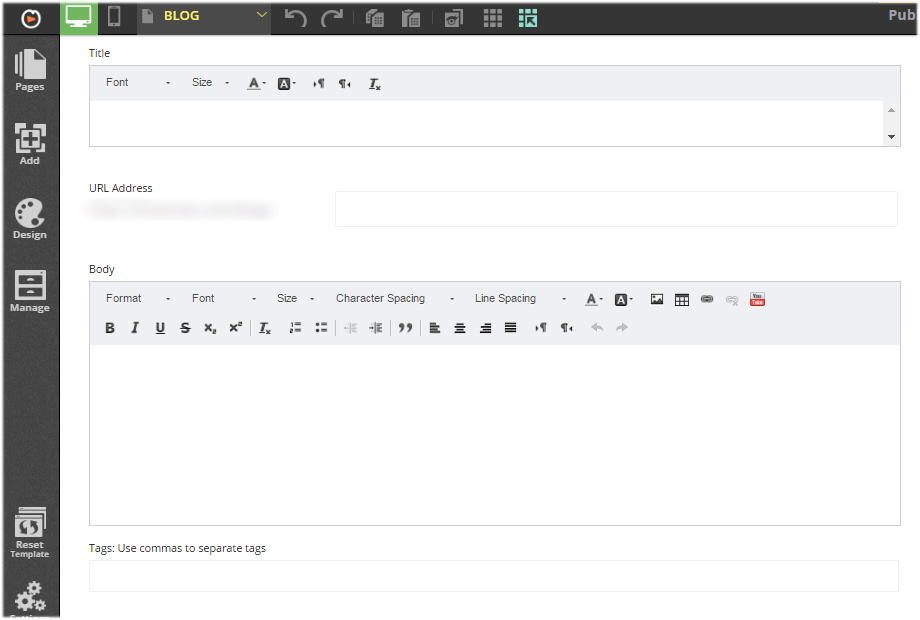Toggle italic formatting
The image size is (920, 620).
click(x=135, y=328)
